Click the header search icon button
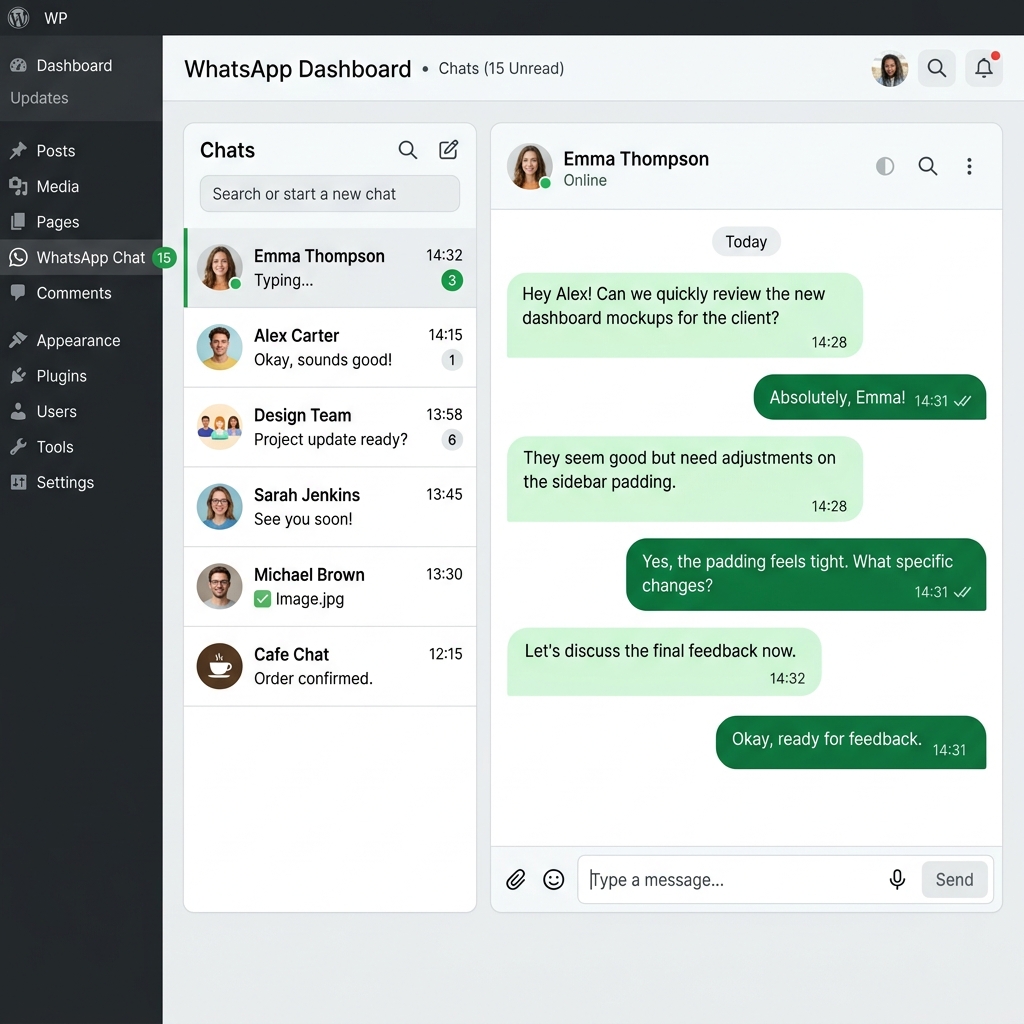Screen dimensions: 1024x1024 [936, 68]
